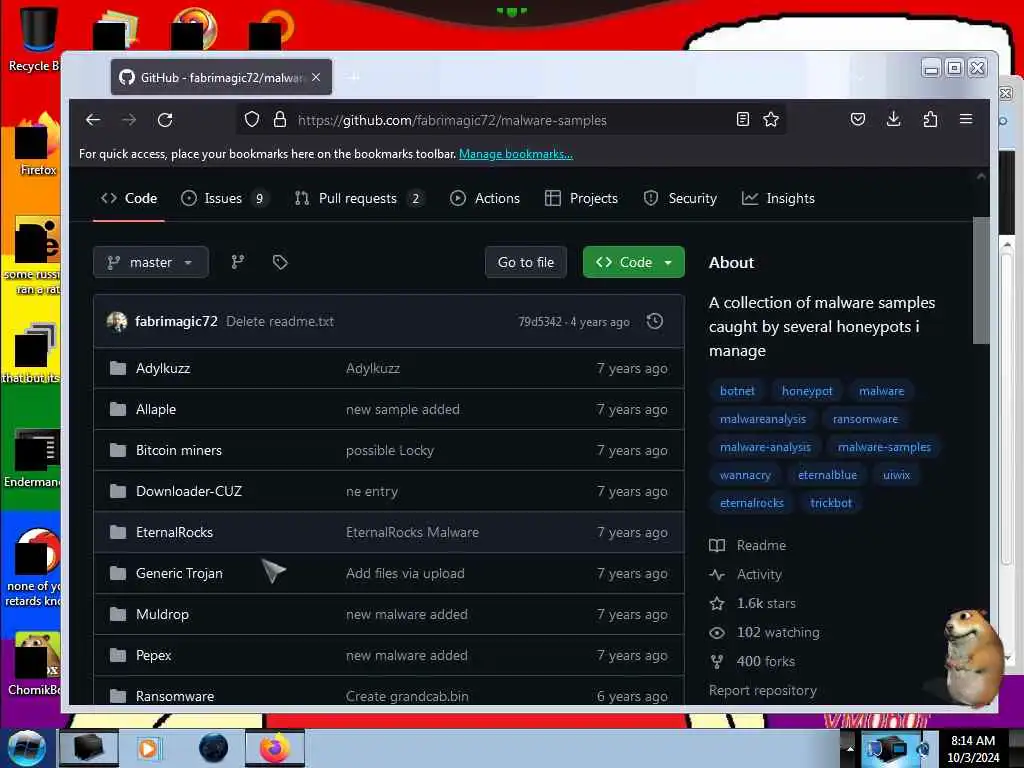Viewport: 1024px width, 768px height.
Task: Toggle reader view icon in address bar
Action: (x=743, y=120)
